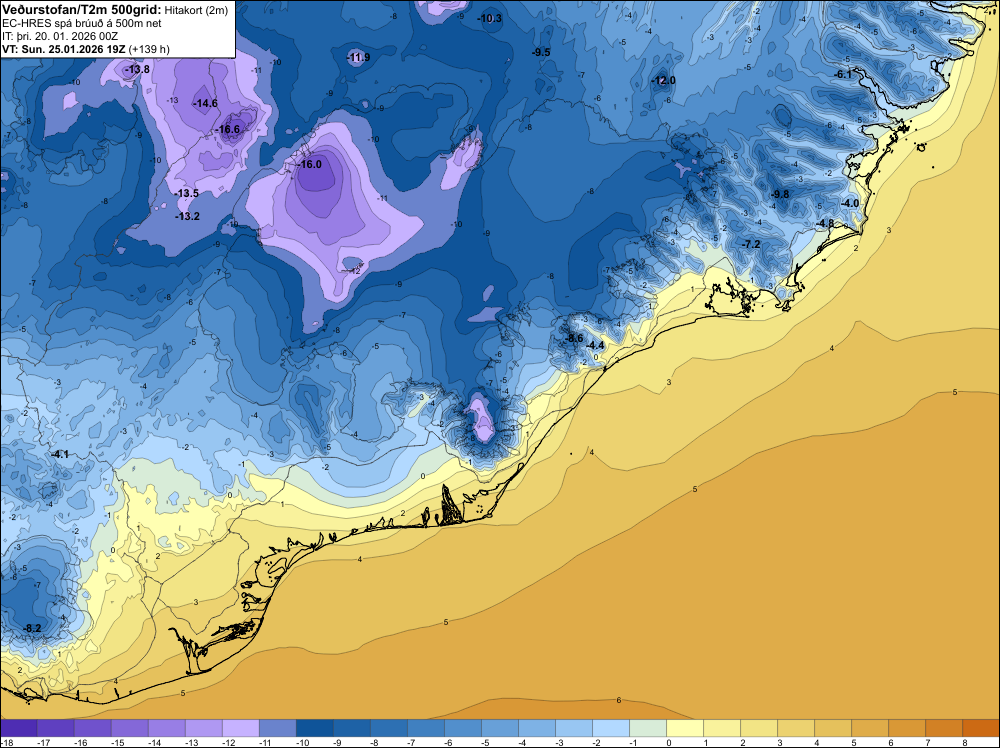Click the bold -13.5 temperature label
1000x748 pixels.
coord(187,193)
